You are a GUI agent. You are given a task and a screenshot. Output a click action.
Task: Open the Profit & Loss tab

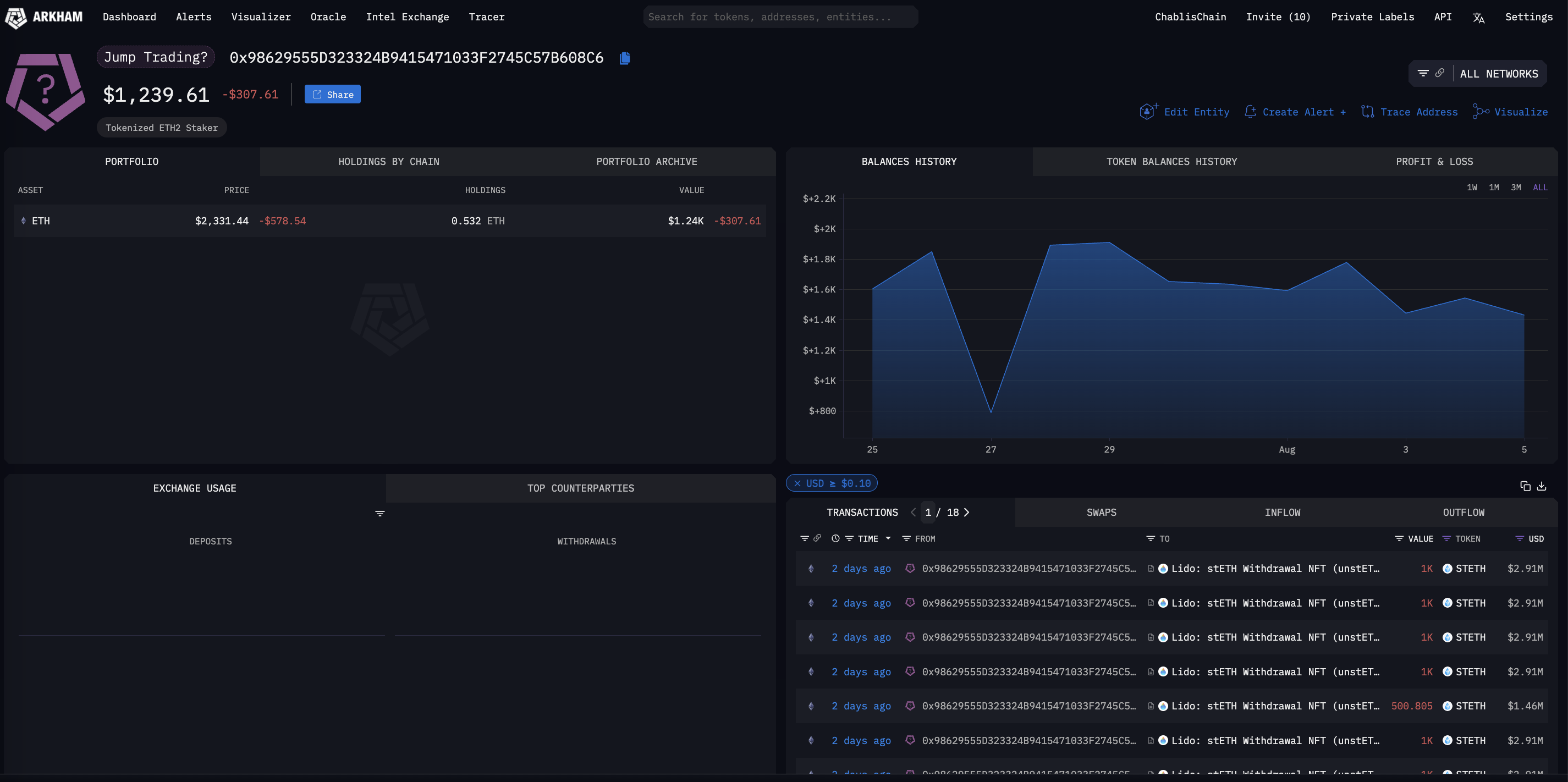[x=1433, y=161]
